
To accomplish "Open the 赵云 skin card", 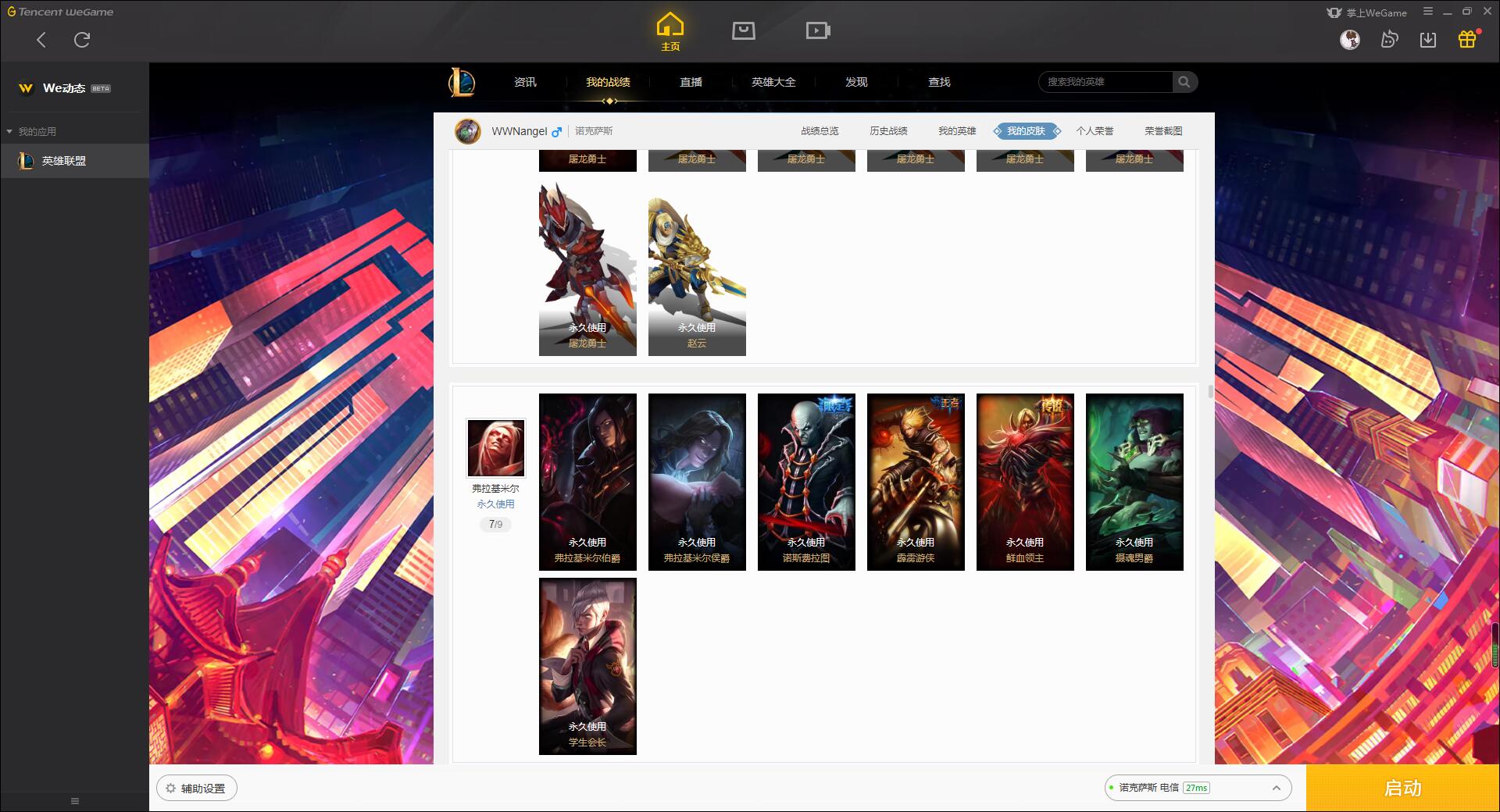I will (697, 269).
